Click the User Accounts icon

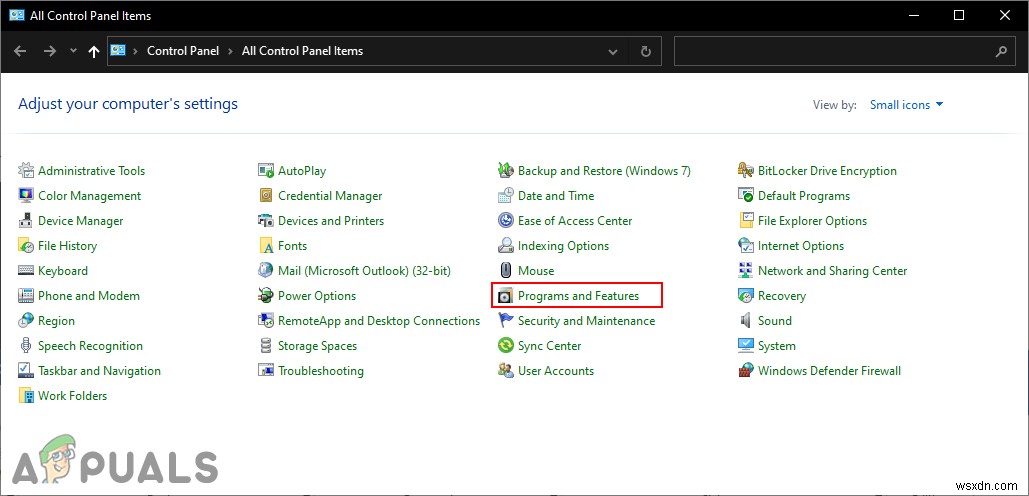click(505, 370)
